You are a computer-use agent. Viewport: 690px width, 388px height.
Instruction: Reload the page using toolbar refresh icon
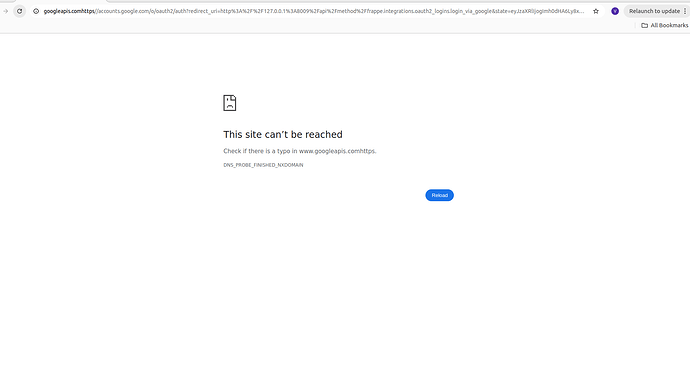pos(19,11)
